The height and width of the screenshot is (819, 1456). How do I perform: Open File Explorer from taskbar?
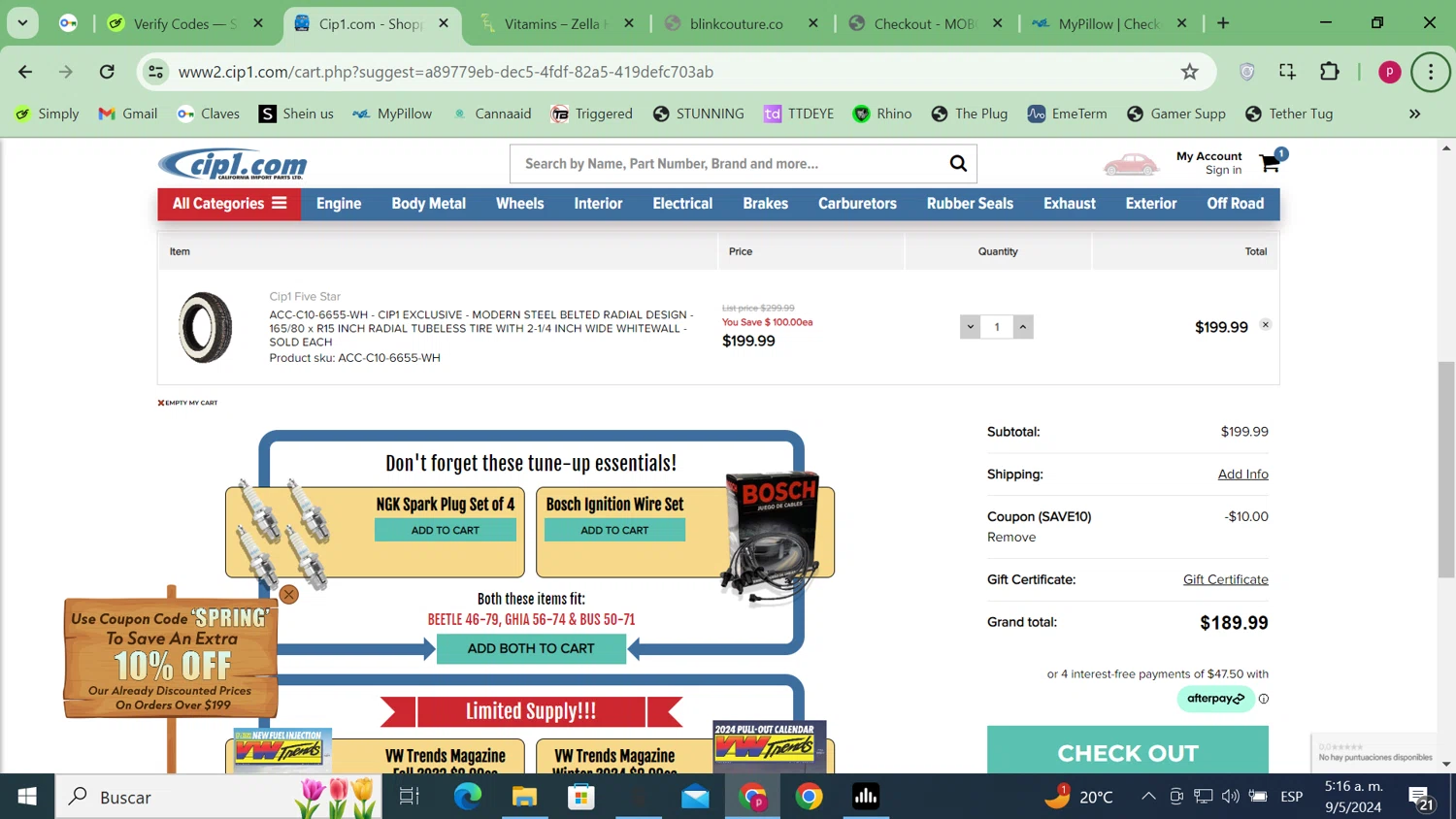pos(524,797)
